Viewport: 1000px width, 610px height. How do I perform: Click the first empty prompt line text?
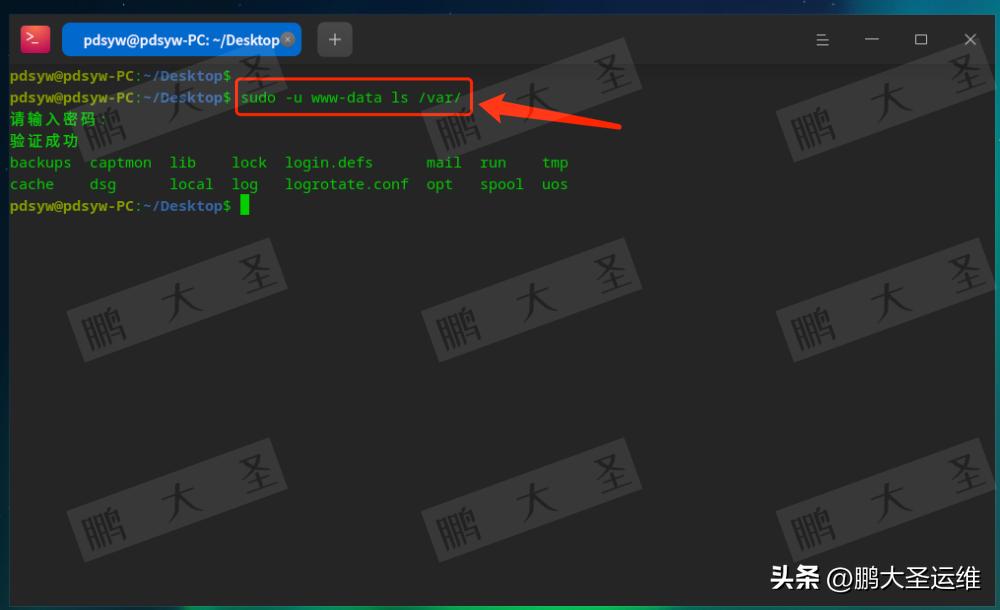pyautogui.click(x=120, y=76)
